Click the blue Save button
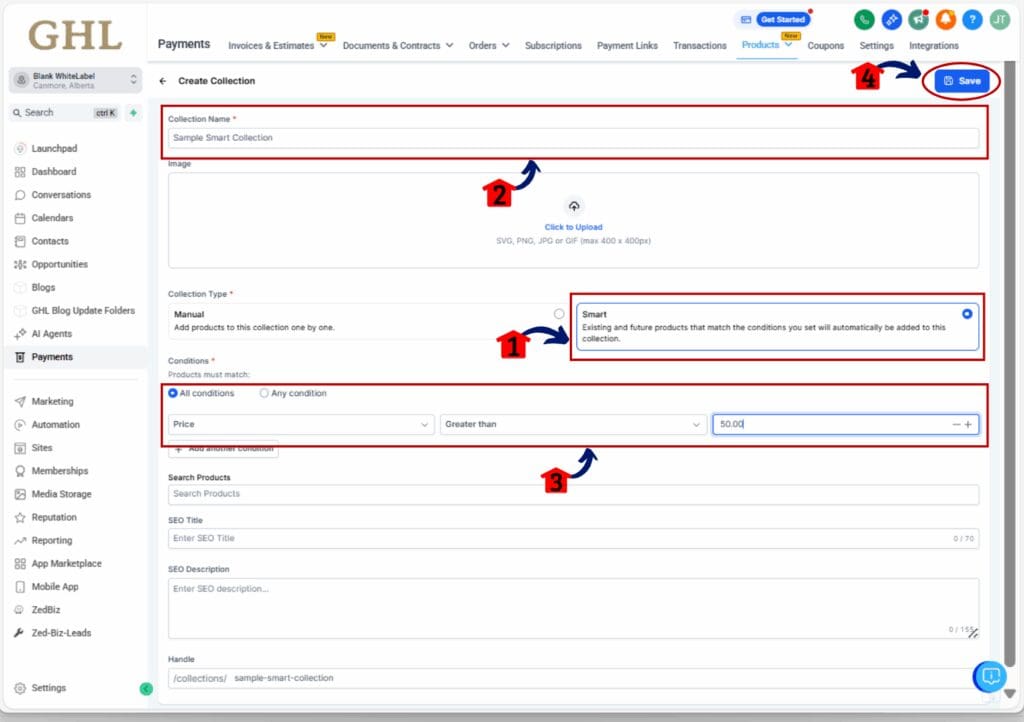Screen dimensions: 1024x722 coord(962,81)
